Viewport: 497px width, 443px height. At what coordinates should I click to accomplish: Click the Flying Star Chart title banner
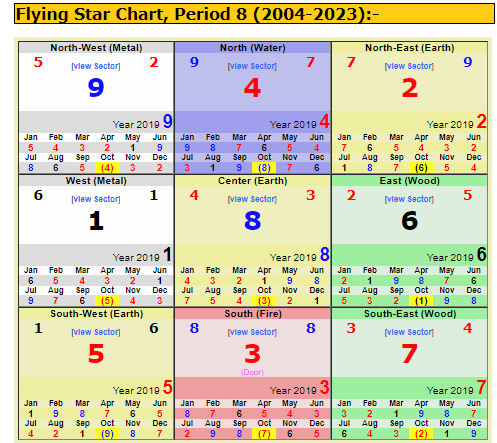[254, 14]
